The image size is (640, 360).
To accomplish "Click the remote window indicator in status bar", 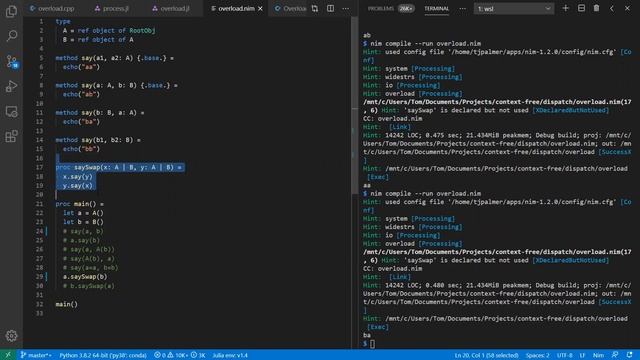I will (x=8, y=355).
